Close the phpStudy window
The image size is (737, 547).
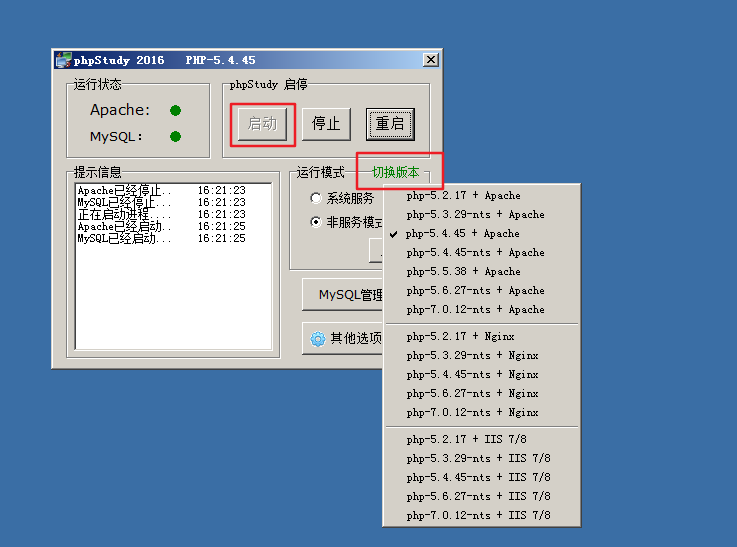coord(431,60)
